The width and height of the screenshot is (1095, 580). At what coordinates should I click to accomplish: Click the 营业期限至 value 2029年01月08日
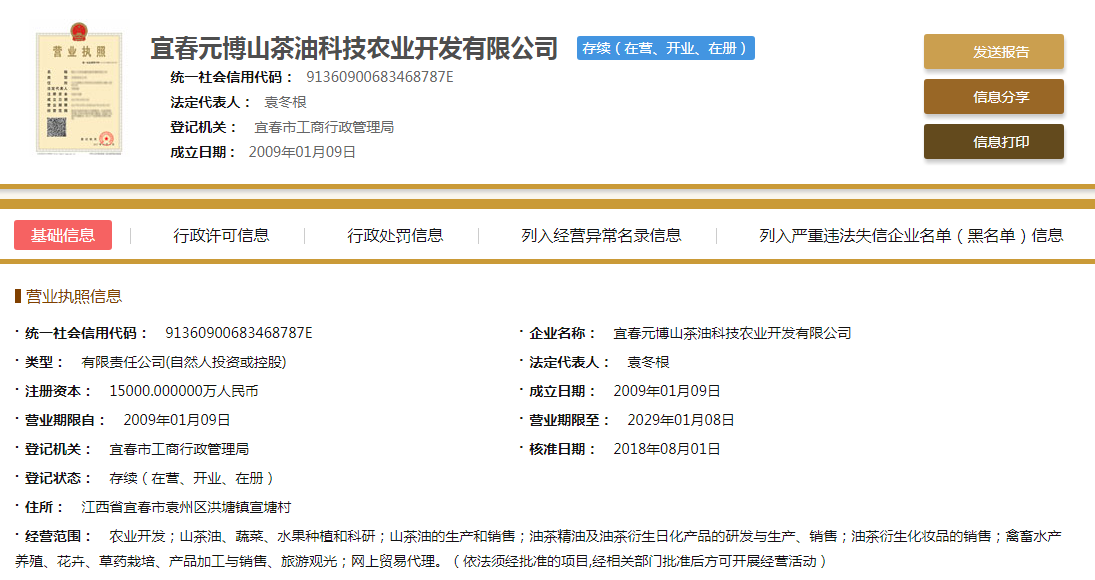[680, 420]
